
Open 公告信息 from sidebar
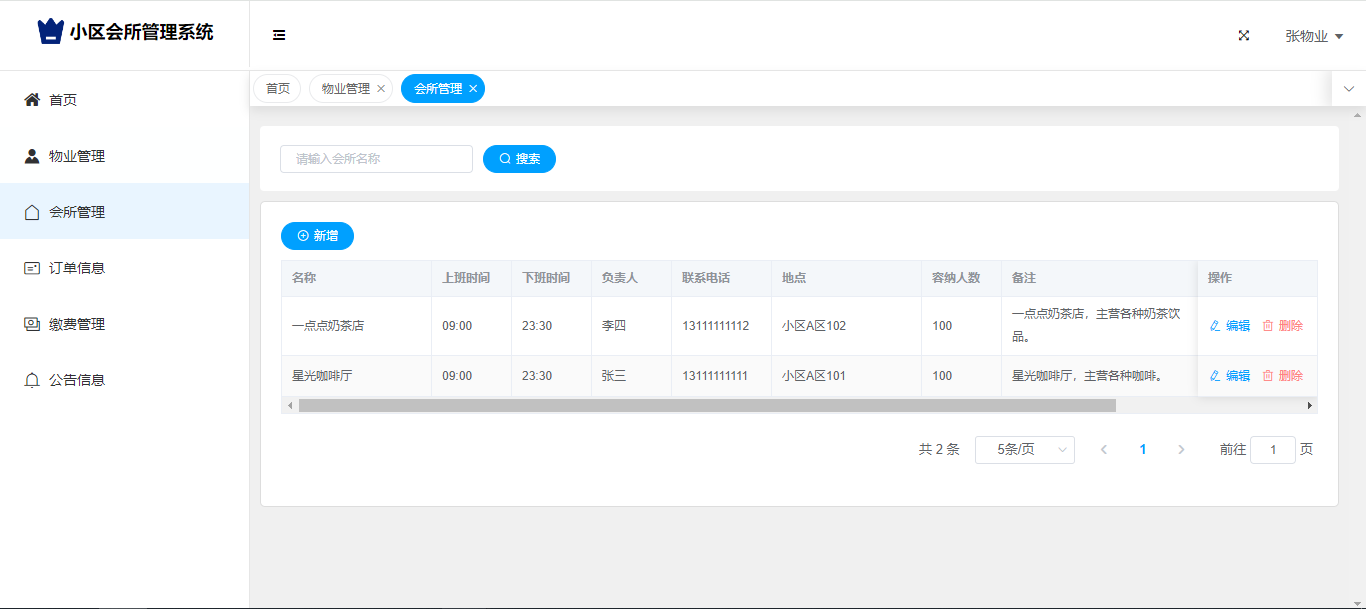coord(77,380)
